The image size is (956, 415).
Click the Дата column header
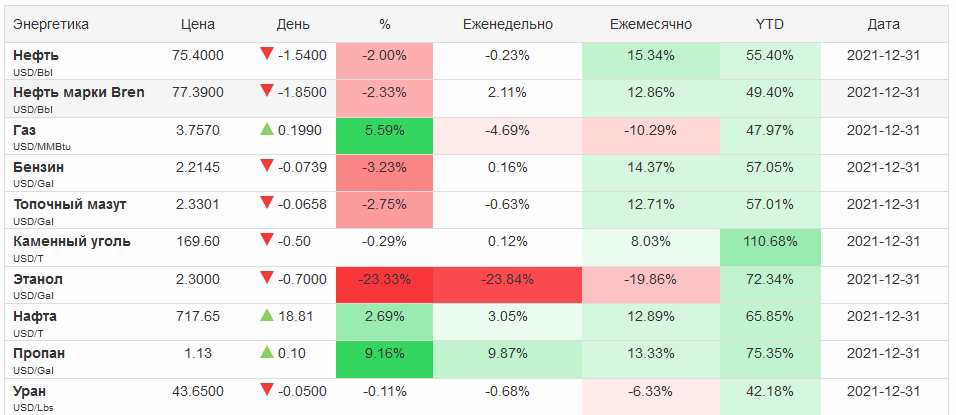[x=883, y=24]
